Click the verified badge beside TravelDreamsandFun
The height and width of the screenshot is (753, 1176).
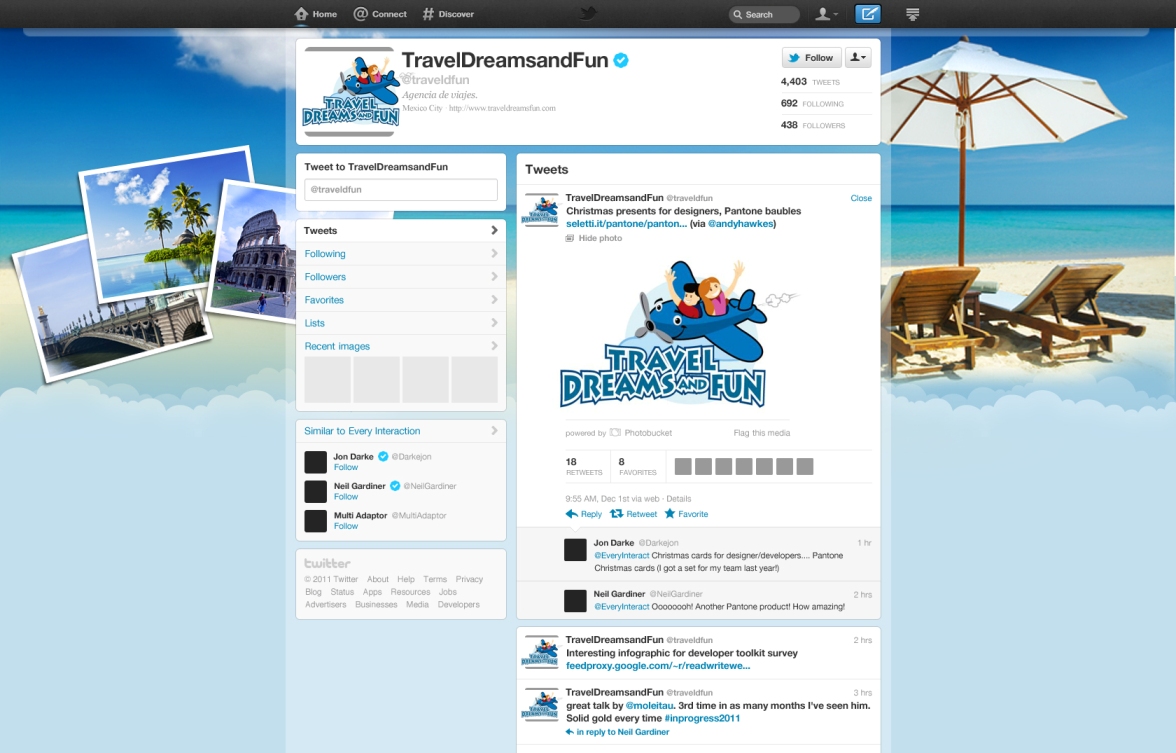click(x=621, y=60)
